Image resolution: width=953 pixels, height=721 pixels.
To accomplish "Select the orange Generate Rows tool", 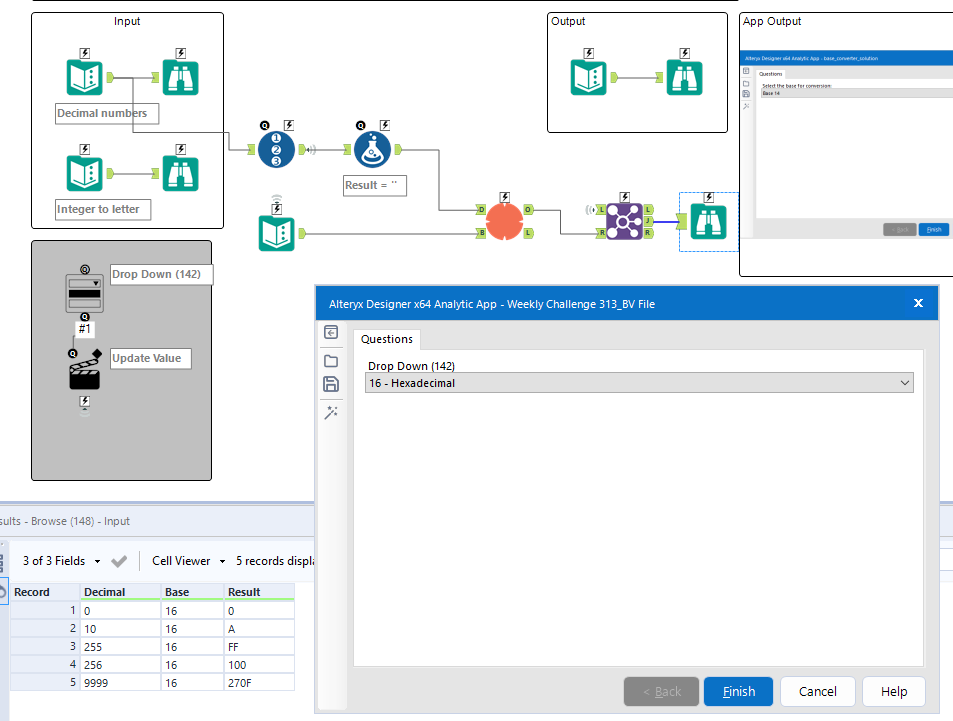I will point(504,221).
